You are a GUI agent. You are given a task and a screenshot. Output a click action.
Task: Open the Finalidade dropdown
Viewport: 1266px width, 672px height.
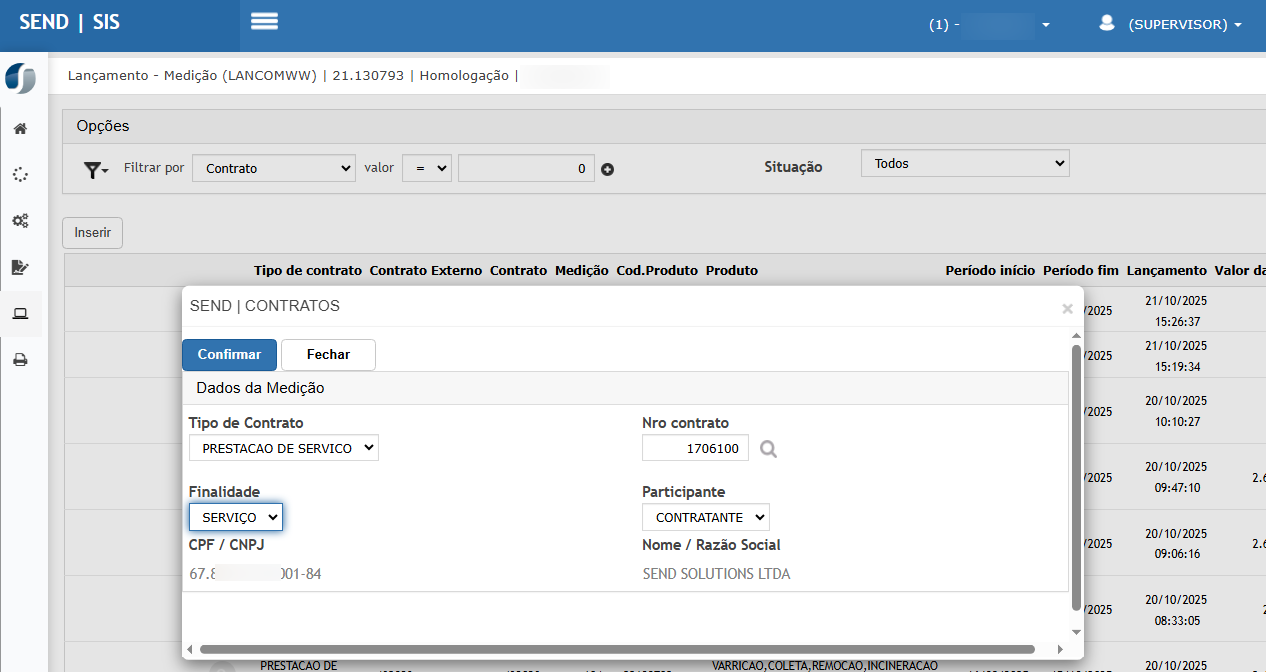pyautogui.click(x=236, y=517)
